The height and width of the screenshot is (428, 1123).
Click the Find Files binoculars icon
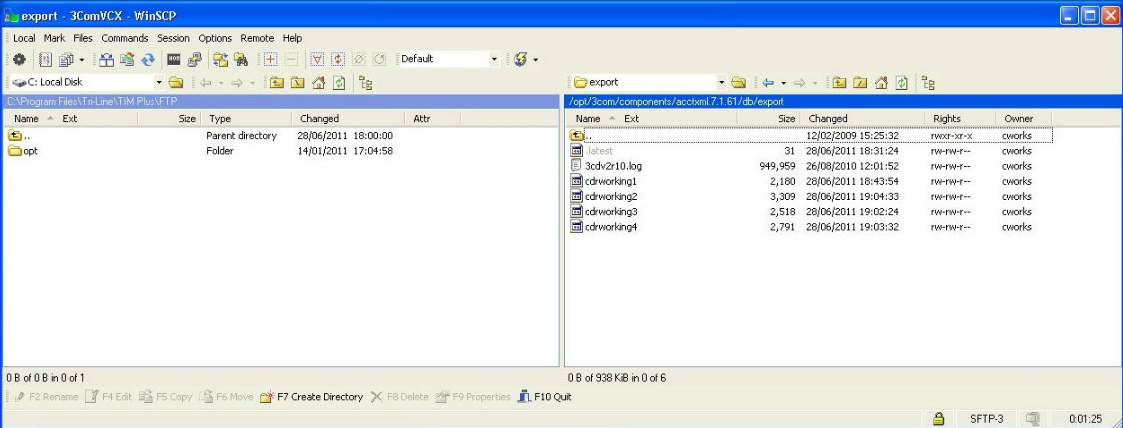click(241, 59)
